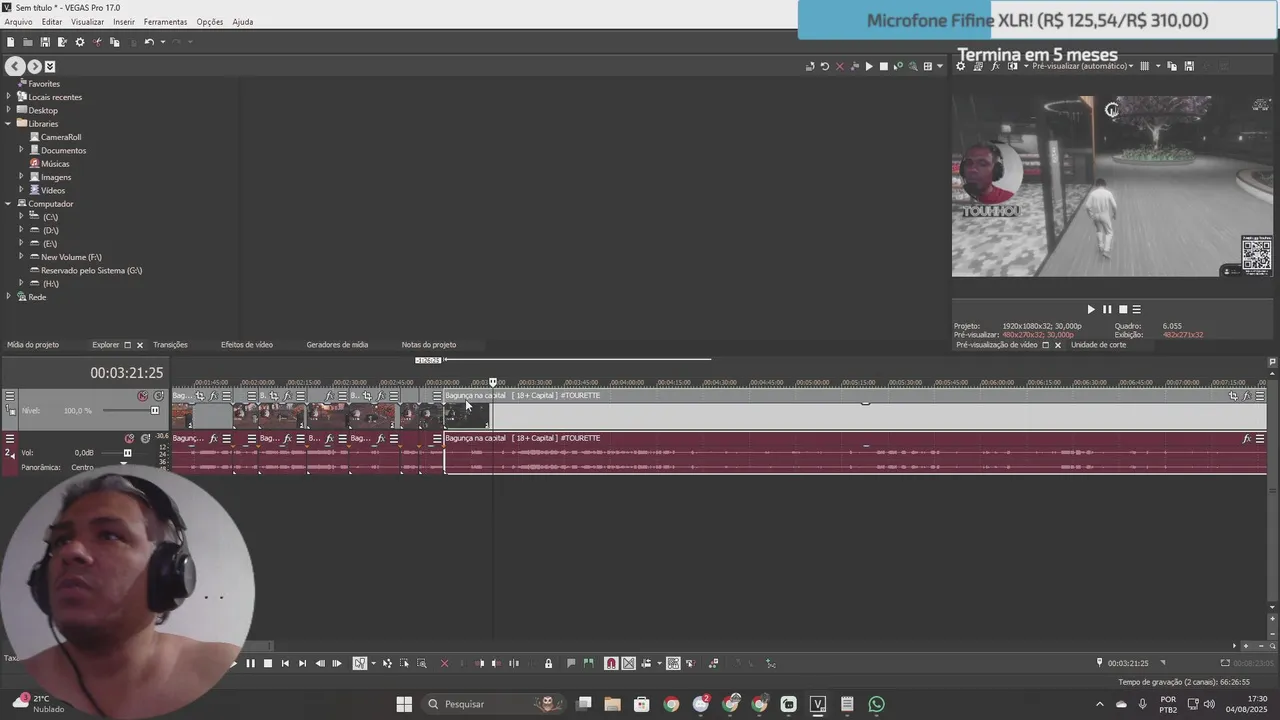1280x720 pixels.
Task: Open Explorer views dropdown arrow
Action: pos(939,67)
